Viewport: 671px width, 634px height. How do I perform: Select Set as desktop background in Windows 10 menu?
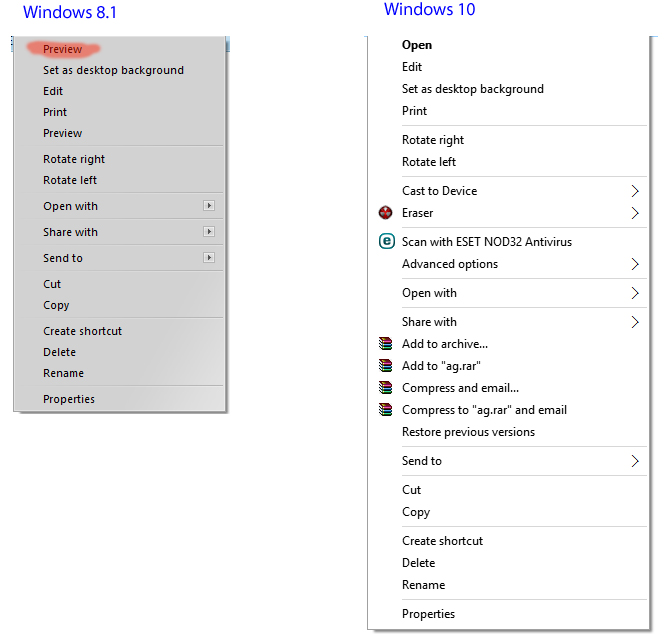pyautogui.click(x=473, y=89)
